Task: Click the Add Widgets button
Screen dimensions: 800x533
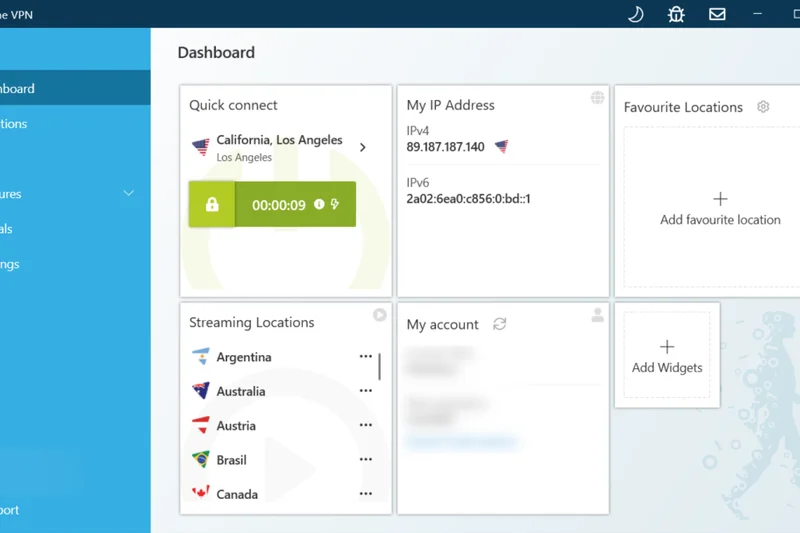Action: [667, 357]
